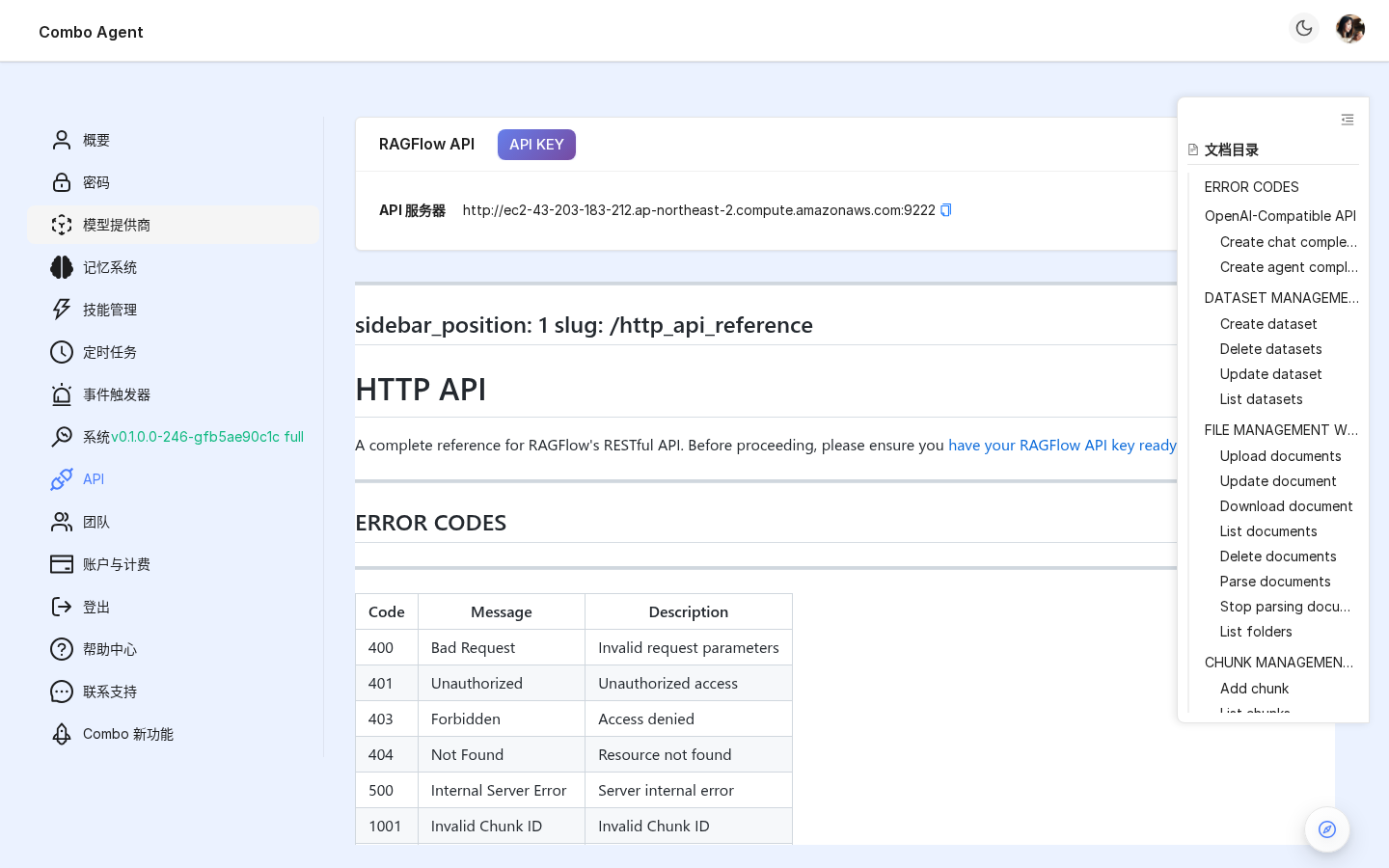Image resolution: width=1389 pixels, height=868 pixels.
Task: Click the Message column header
Action: click(x=502, y=611)
